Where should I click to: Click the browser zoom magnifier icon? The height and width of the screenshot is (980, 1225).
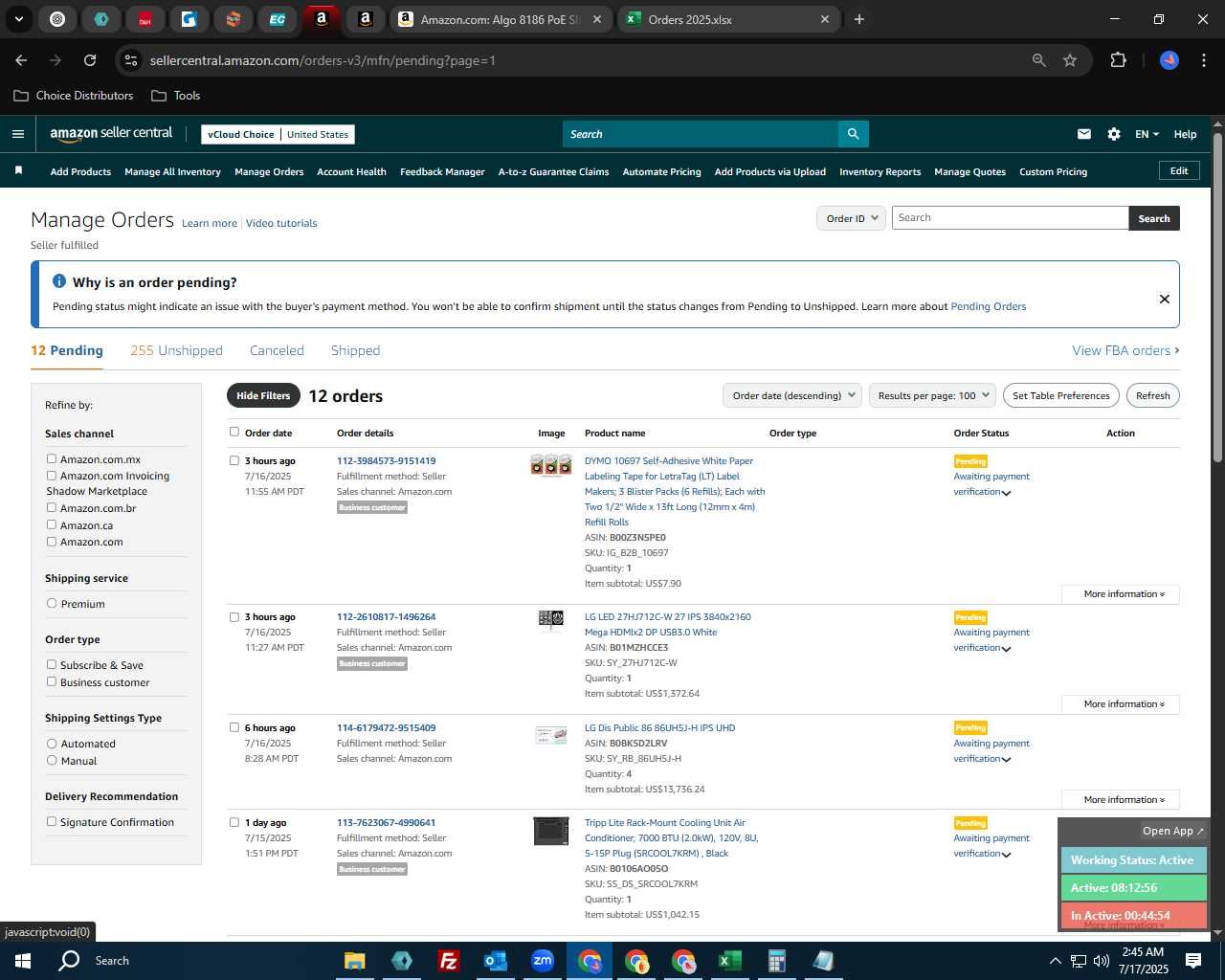point(1039,60)
